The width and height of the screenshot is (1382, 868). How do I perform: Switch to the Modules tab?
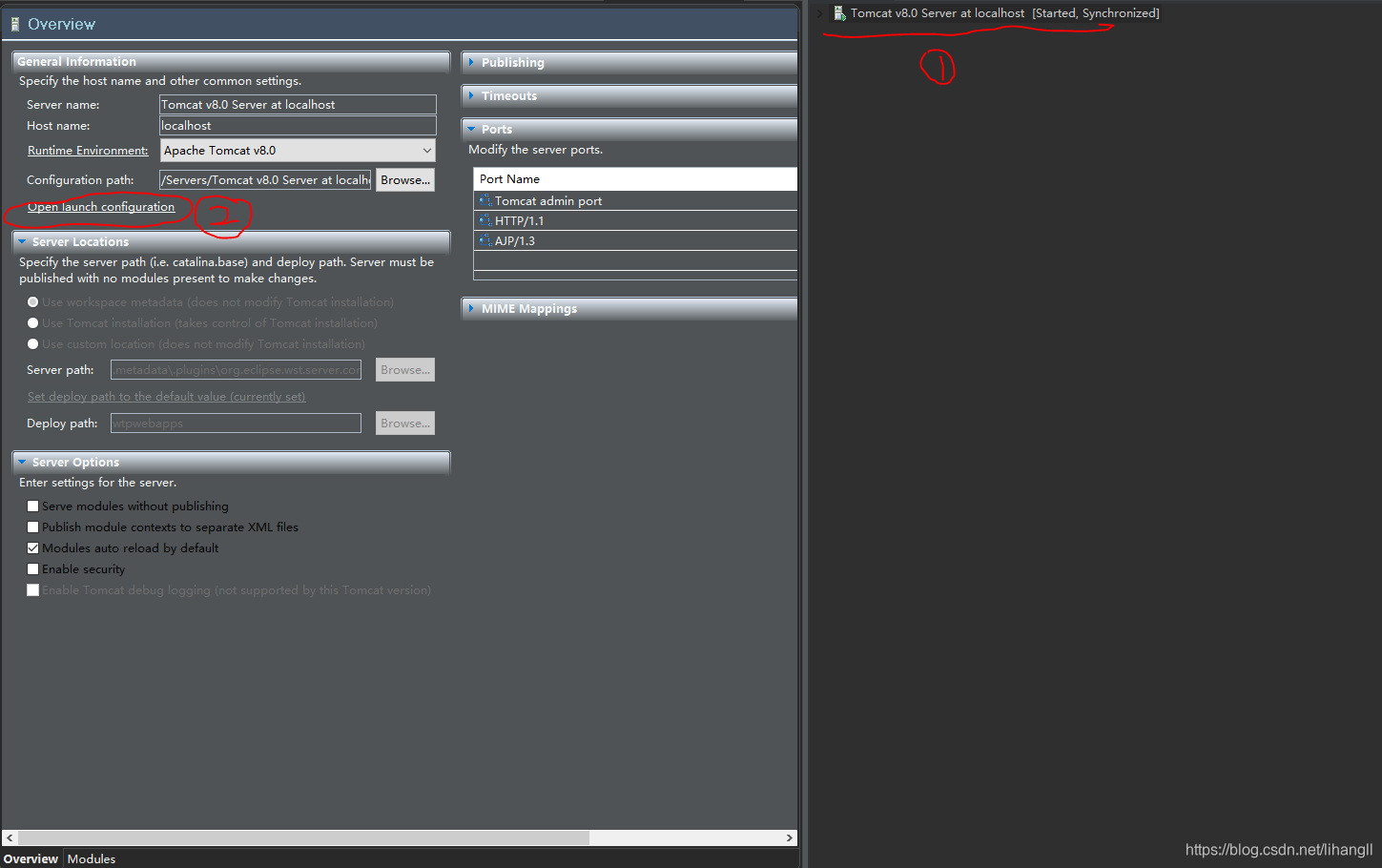pyautogui.click(x=92, y=858)
